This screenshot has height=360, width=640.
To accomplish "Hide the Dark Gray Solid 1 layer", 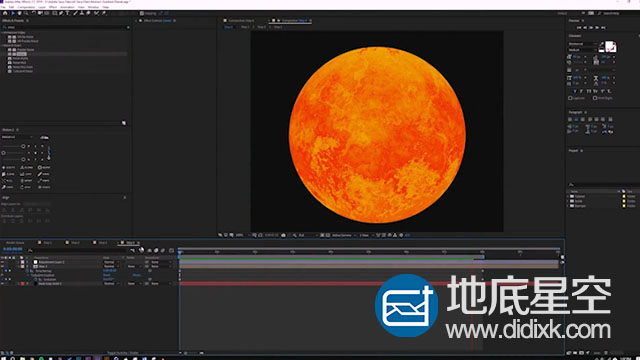I will pos(2,283).
